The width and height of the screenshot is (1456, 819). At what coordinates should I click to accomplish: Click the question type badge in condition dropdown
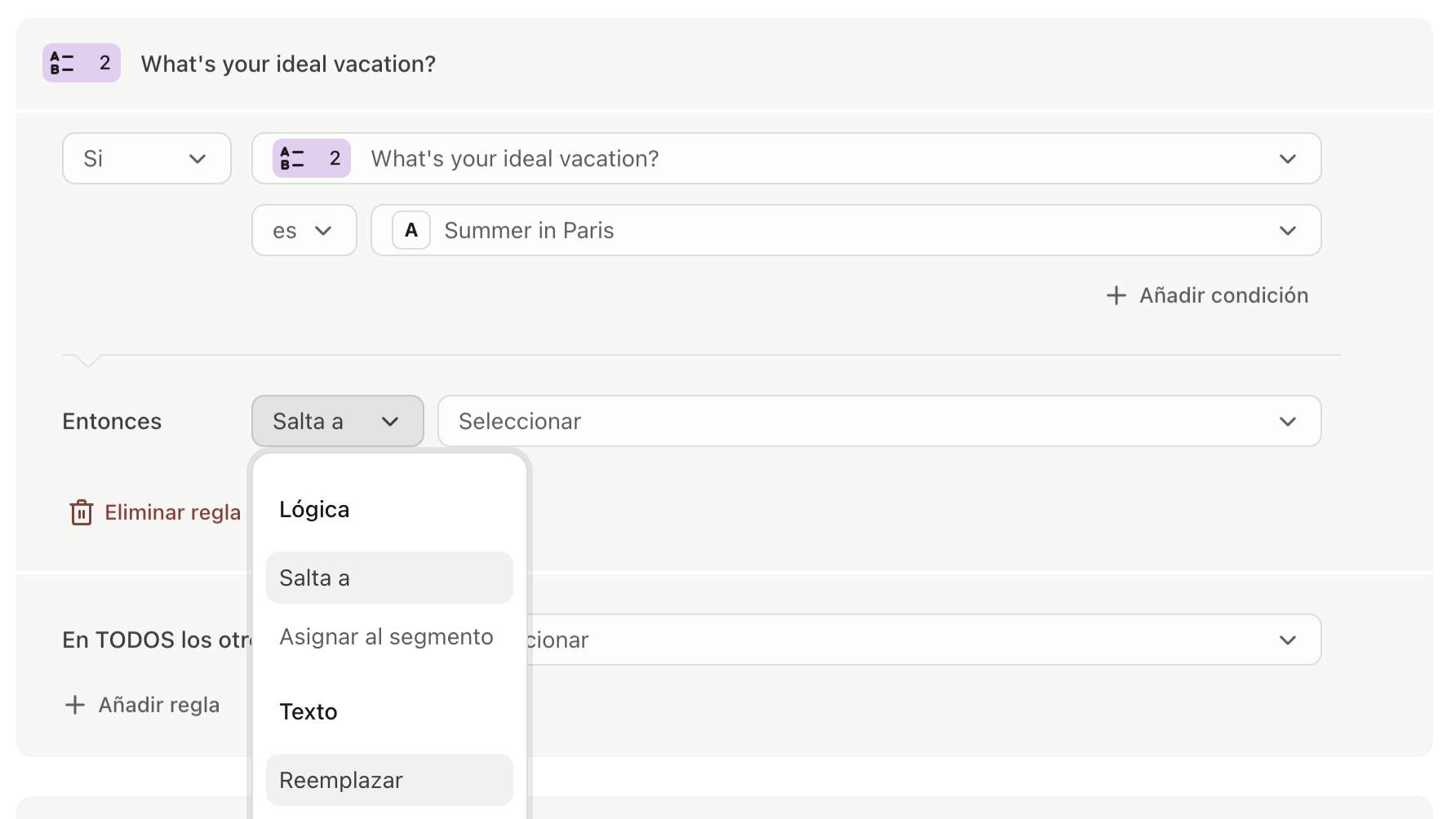311,158
